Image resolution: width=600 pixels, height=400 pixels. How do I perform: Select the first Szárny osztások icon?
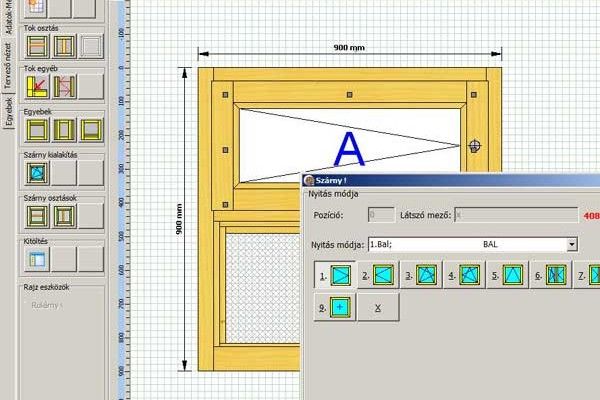coord(38,215)
